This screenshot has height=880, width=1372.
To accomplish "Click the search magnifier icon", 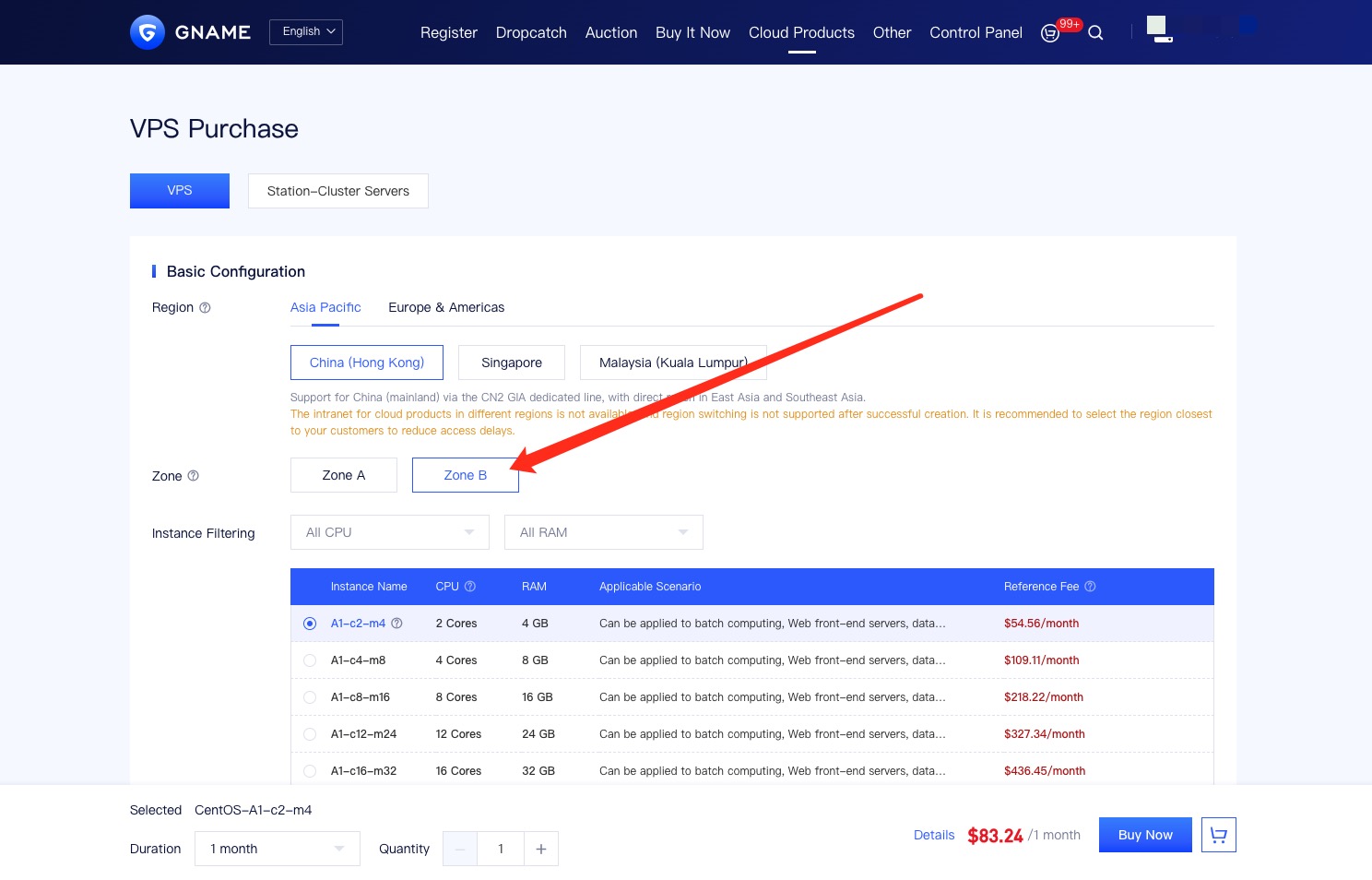I will click(1095, 33).
